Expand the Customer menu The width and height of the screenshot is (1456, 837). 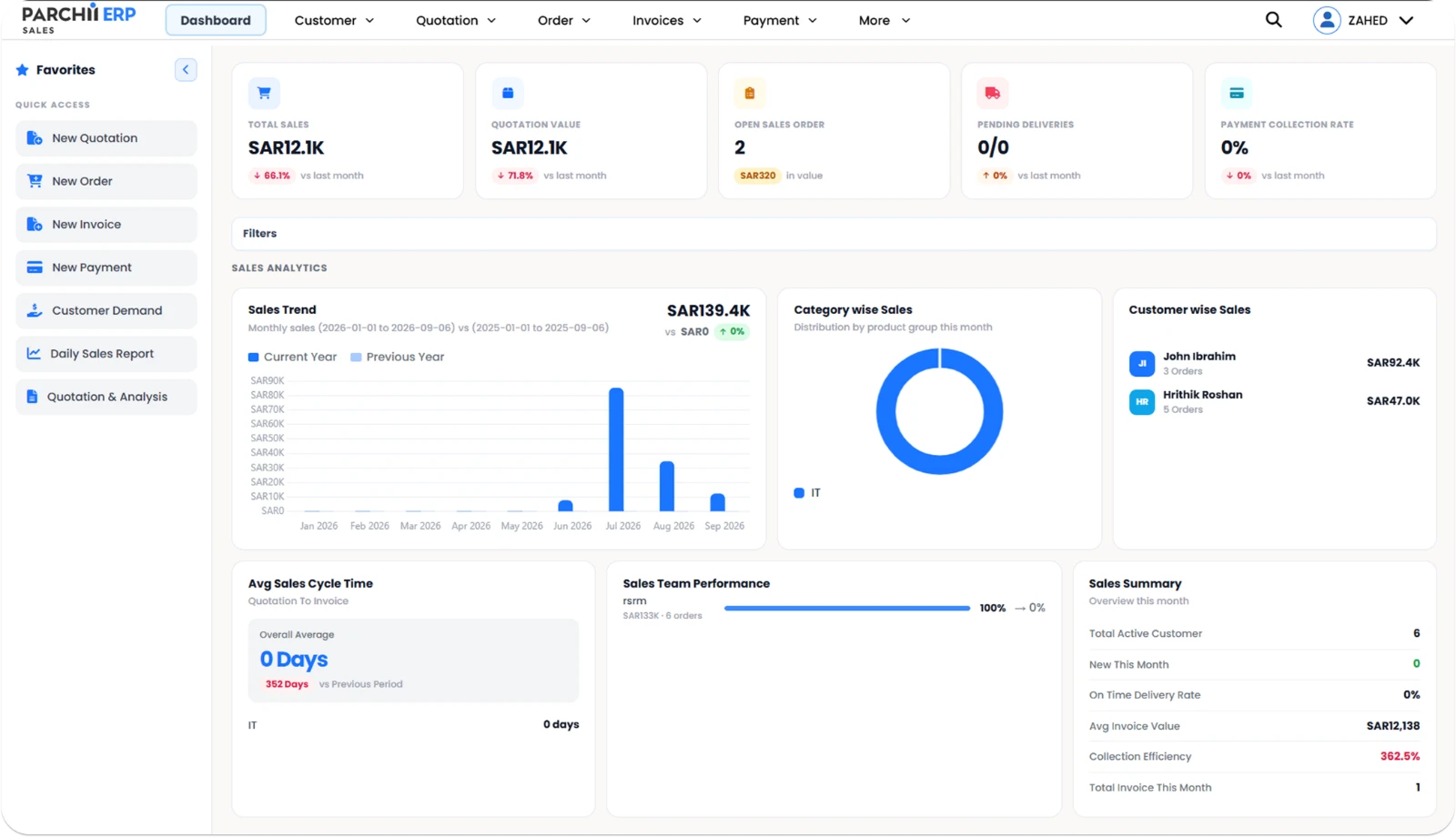tap(334, 20)
